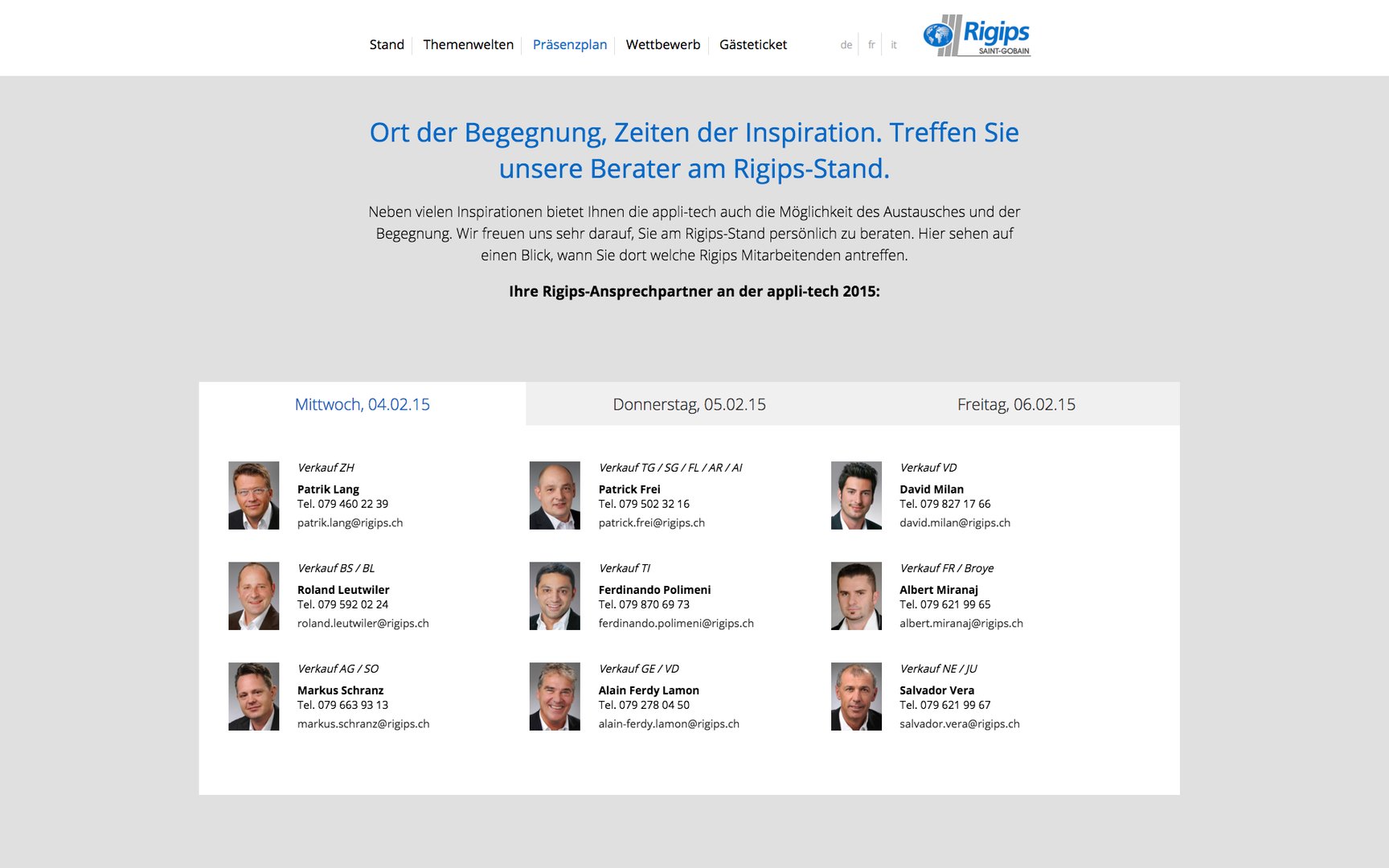This screenshot has height=868, width=1389.
Task: Click Salvador Vera's portrait photo
Action: click(x=856, y=696)
